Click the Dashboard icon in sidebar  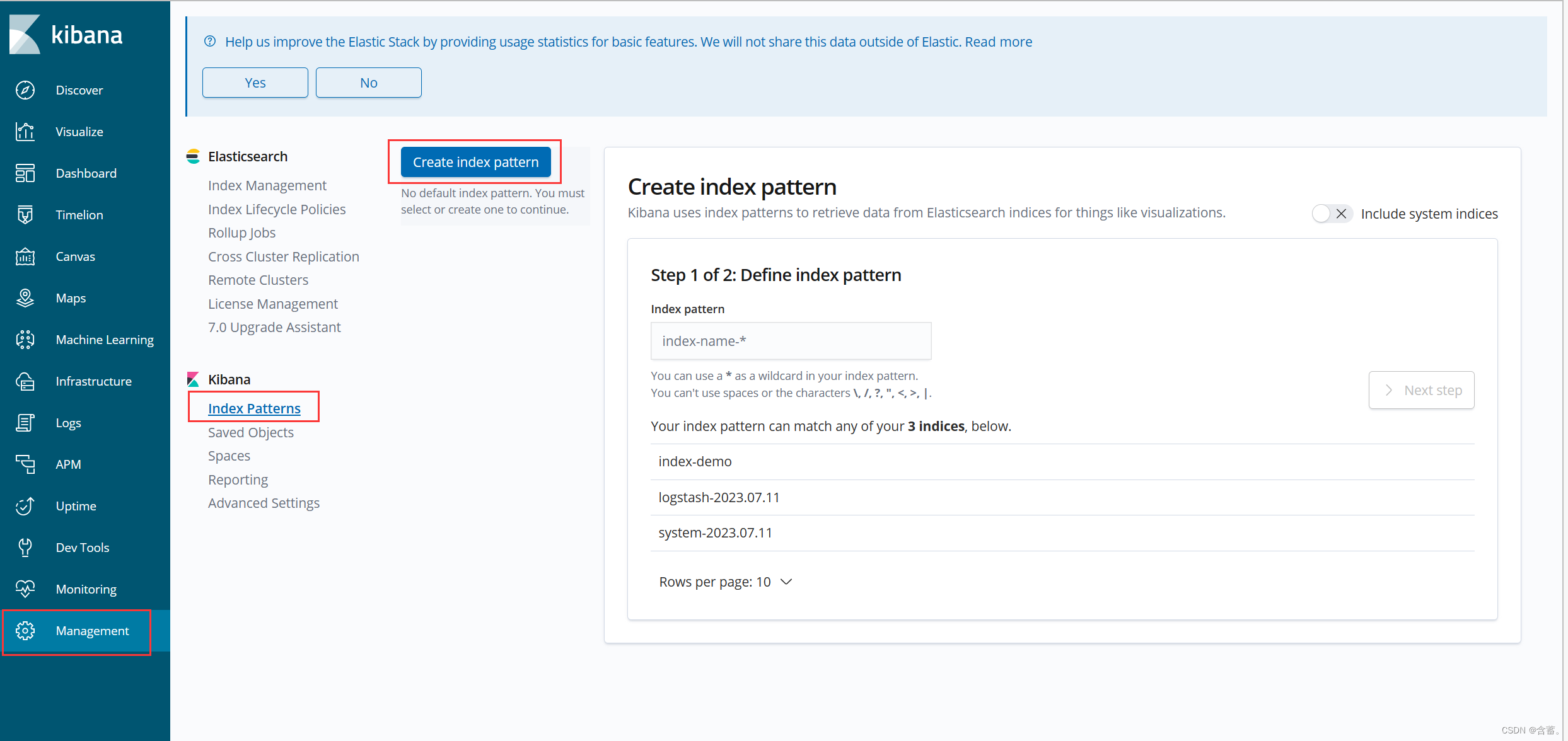(x=25, y=173)
